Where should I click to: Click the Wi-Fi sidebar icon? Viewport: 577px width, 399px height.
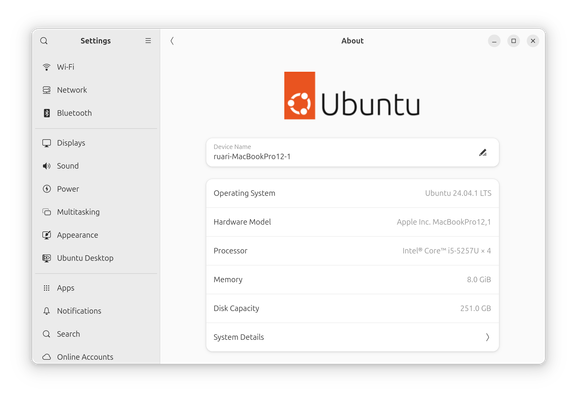pos(46,67)
